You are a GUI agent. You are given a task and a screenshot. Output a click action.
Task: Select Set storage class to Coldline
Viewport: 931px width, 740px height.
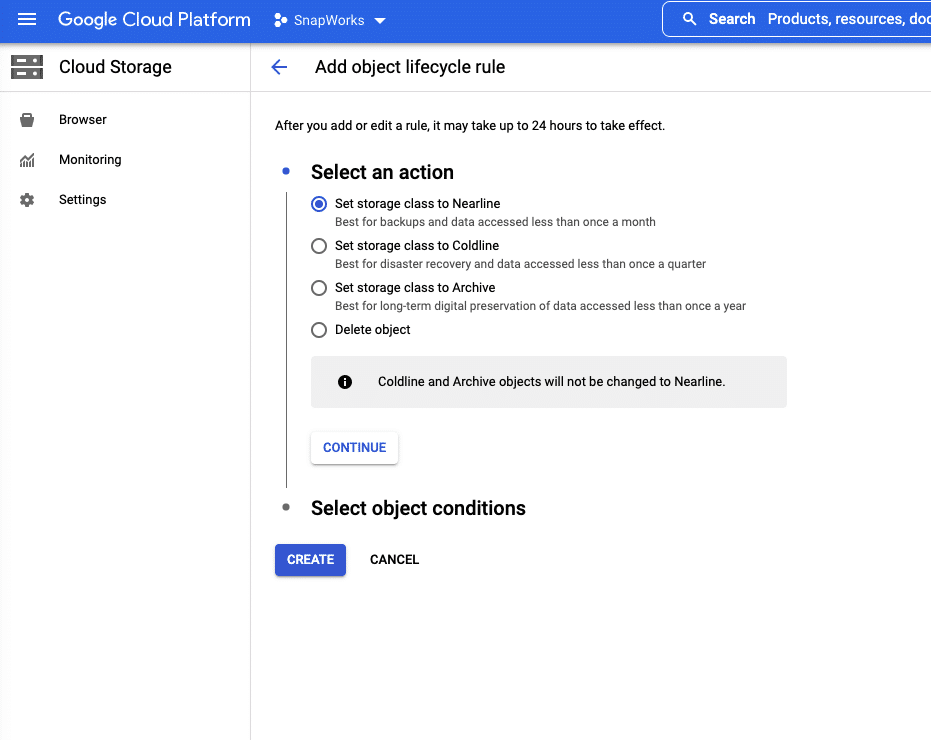[x=319, y=246]
